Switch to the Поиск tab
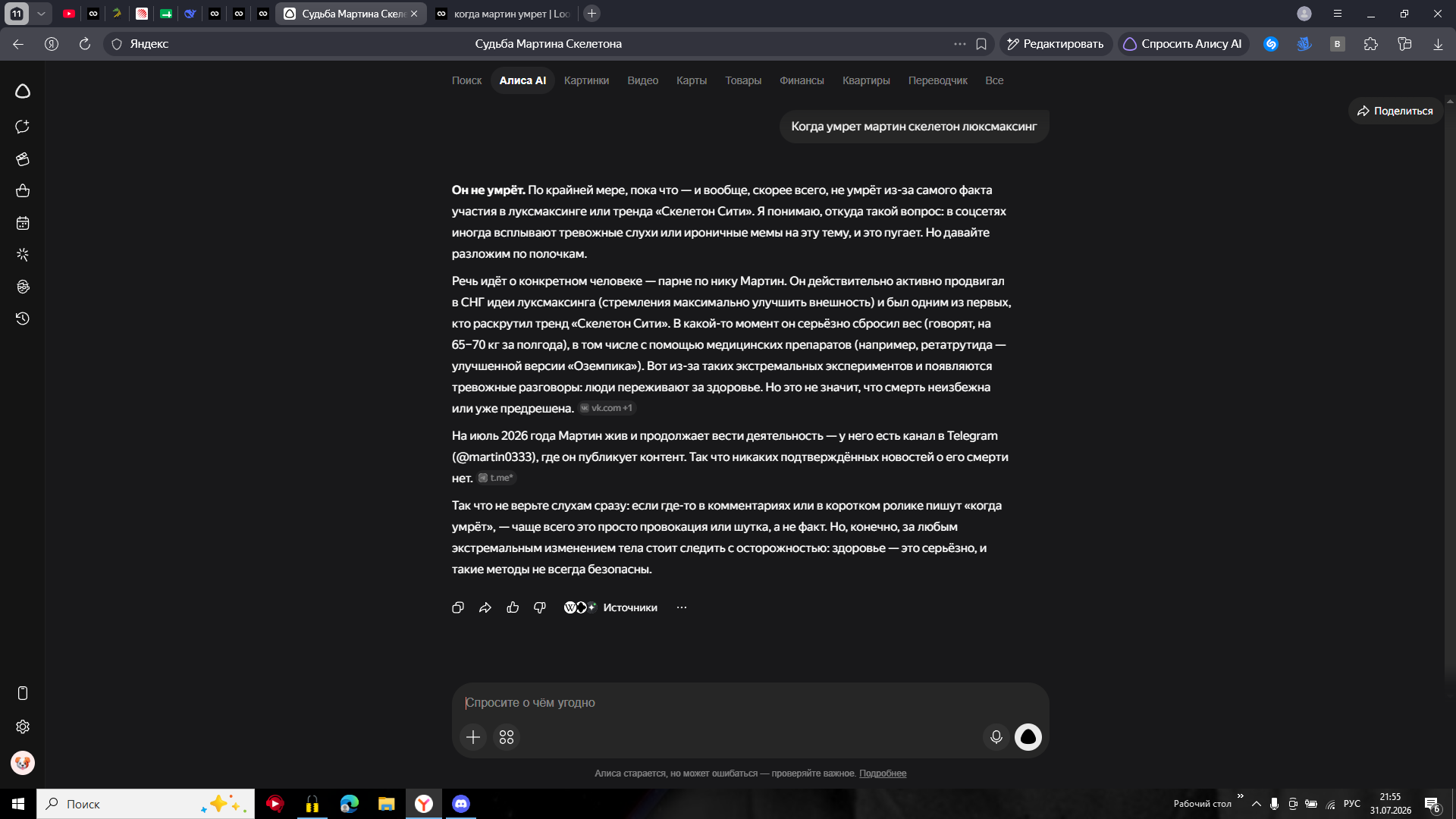1456x819 pixels. pyautogui.click(x=466, y=80)
